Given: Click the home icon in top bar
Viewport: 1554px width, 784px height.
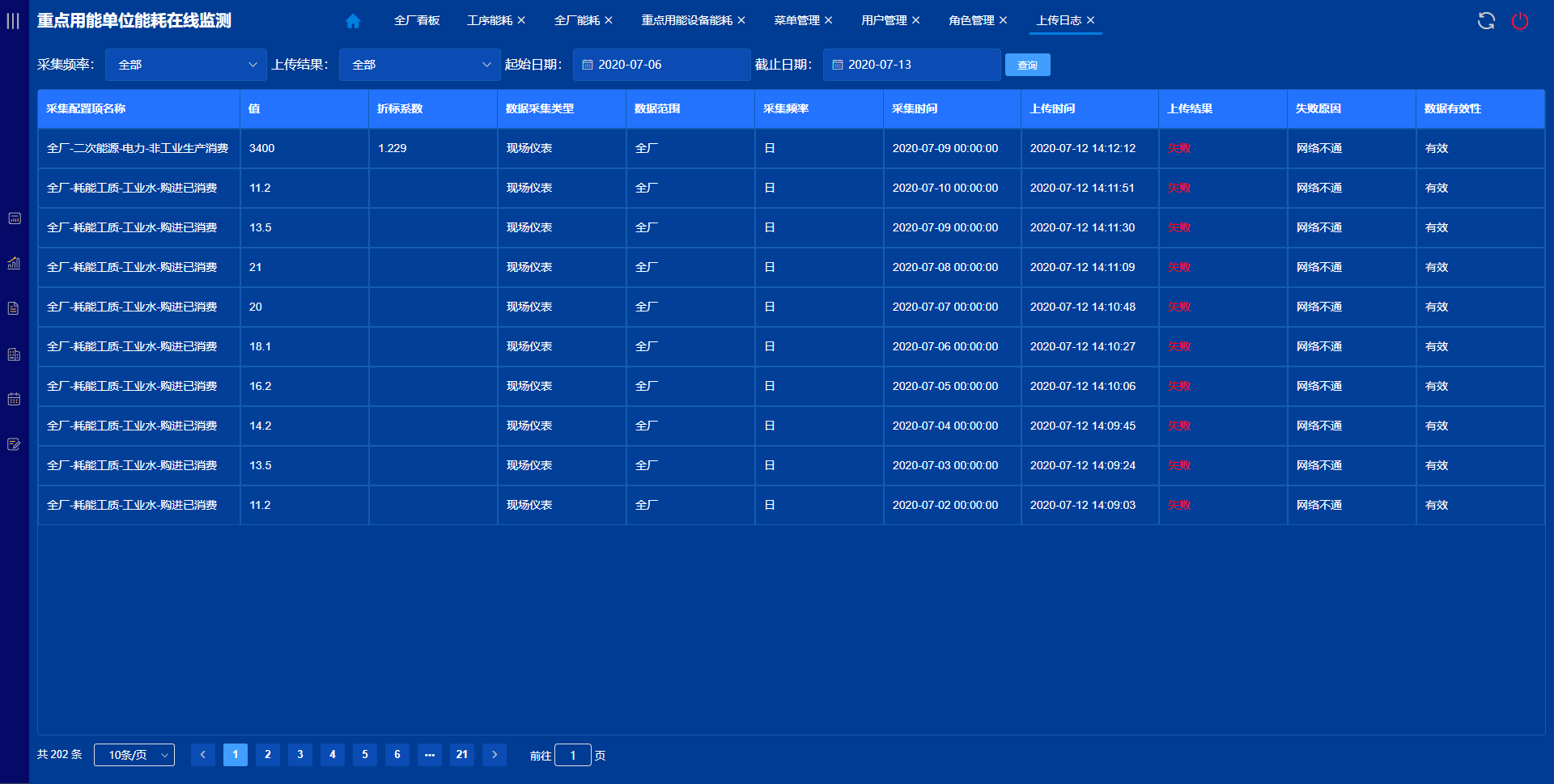Looking at the screenshot, I should coord(353,21).
